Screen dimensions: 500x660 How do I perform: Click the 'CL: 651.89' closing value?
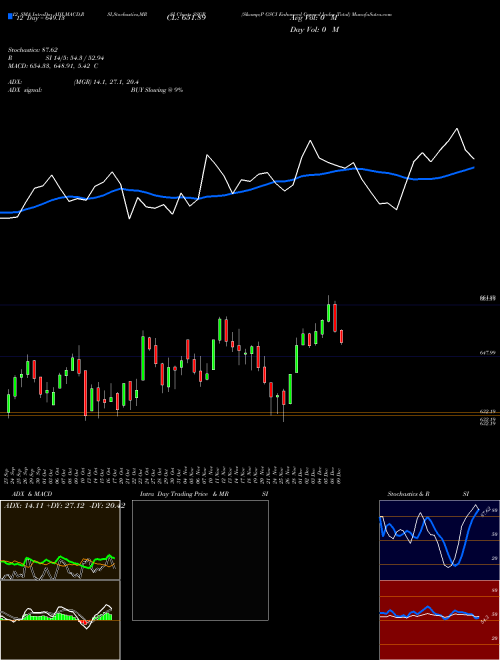click(x=187, y=18)
